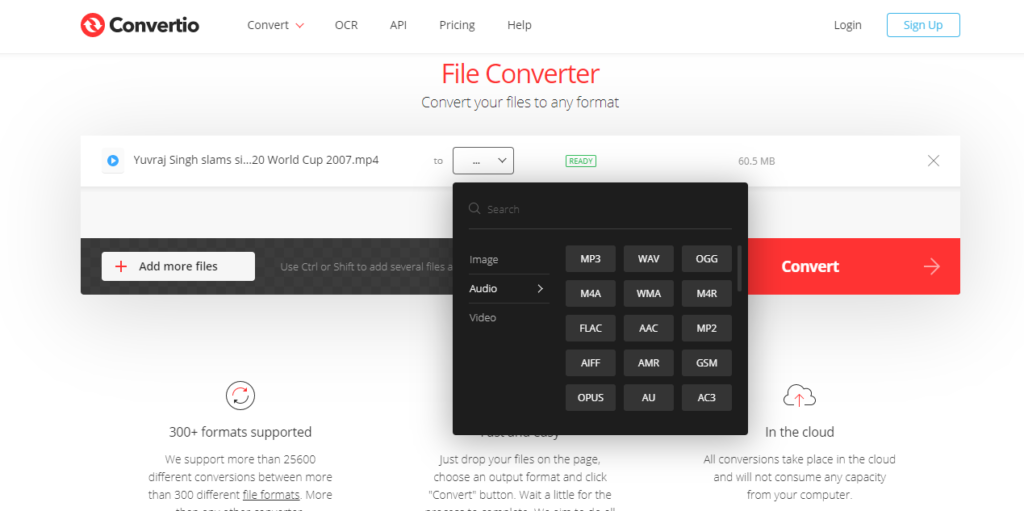Viewport: 1024px width, 511px height.
Task: Choose OPUS as output format
Action: [x=590, y=397]
